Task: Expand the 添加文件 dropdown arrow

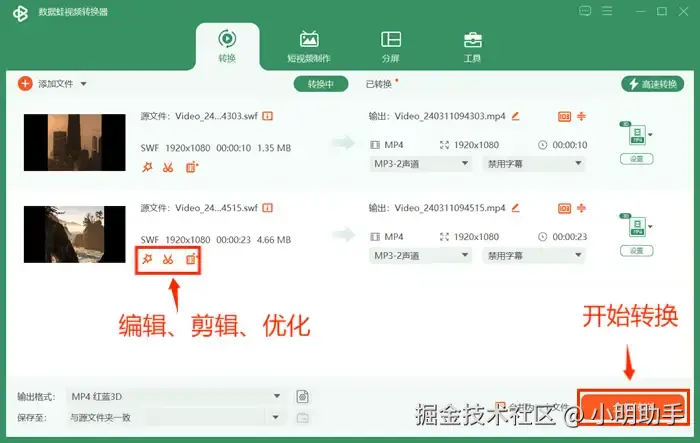Action: pos(83,84)
